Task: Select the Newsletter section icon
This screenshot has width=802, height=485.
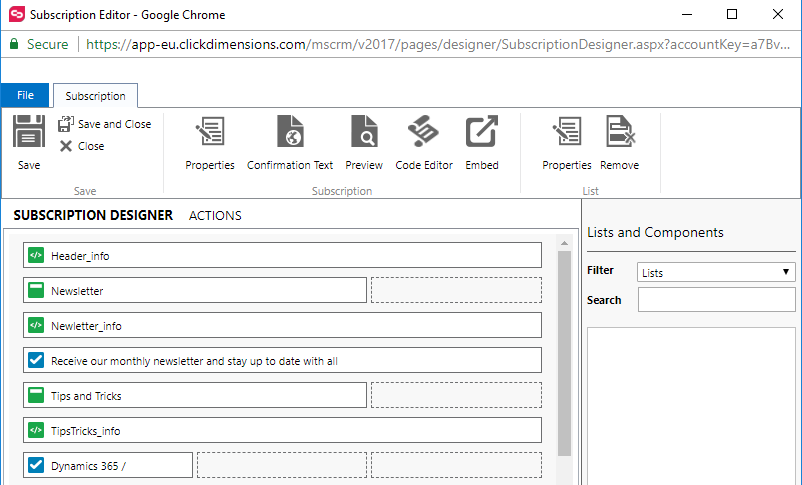Action: coord(36,290)
